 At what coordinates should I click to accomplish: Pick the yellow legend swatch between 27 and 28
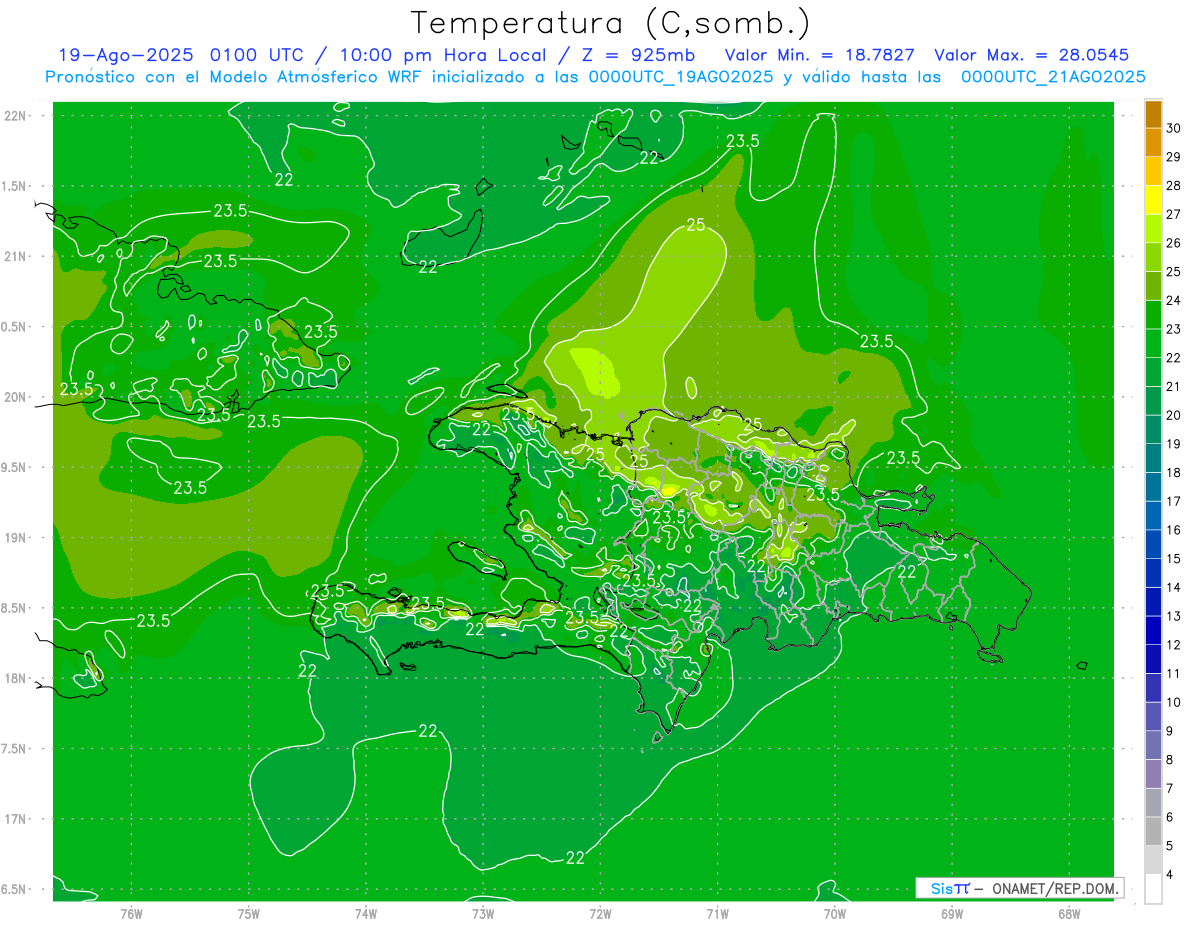[1153, 200]
